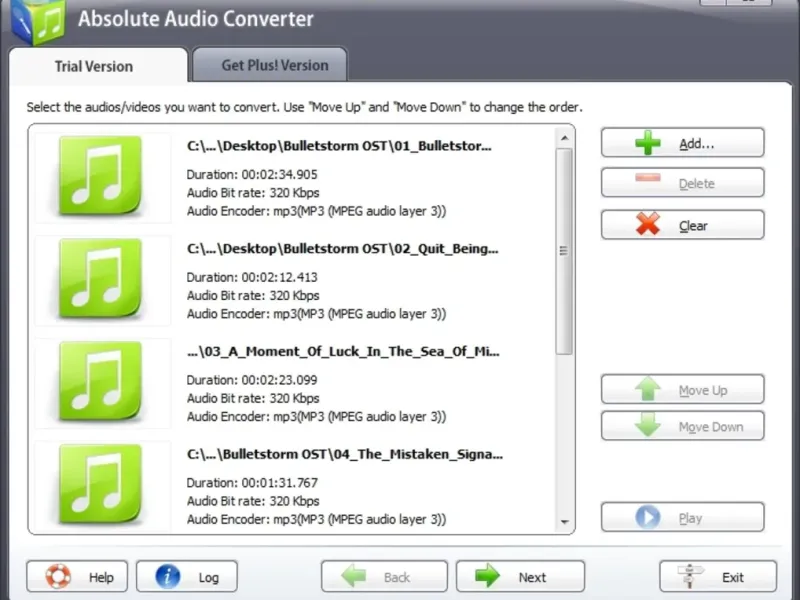Viewport: 800px width, 600px height.
Task: Click the blue info Log icon
Action: 168,577
